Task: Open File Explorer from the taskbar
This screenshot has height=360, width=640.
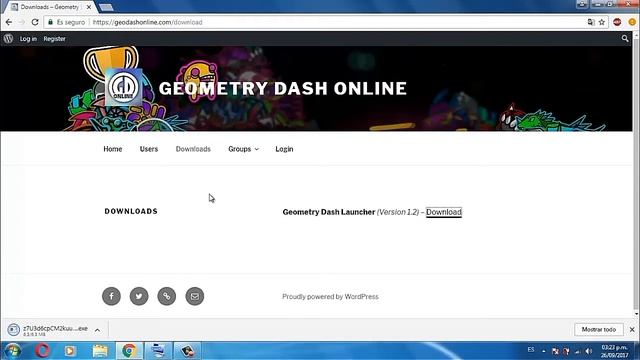Action: [100, 351]
